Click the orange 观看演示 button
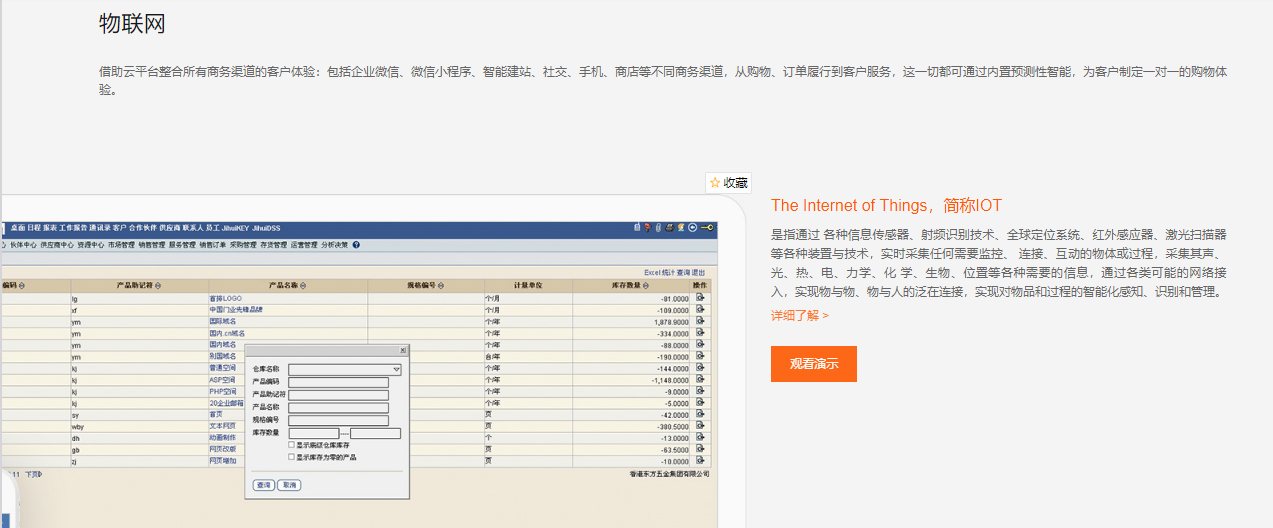The width and height of the screenshot is (1273, 528). [813, 364]
